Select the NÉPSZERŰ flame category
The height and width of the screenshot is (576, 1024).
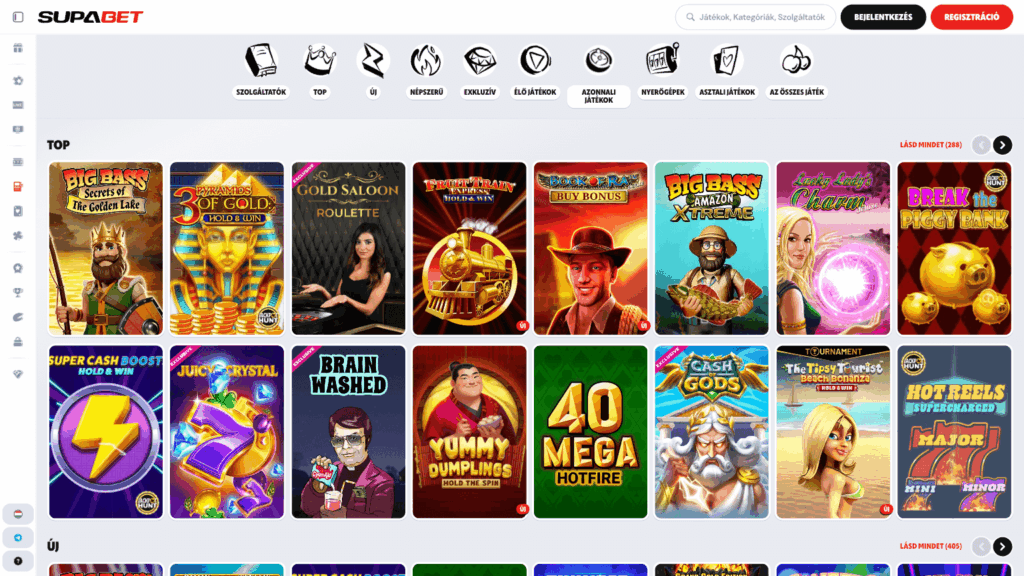click(x=426, y=71)
